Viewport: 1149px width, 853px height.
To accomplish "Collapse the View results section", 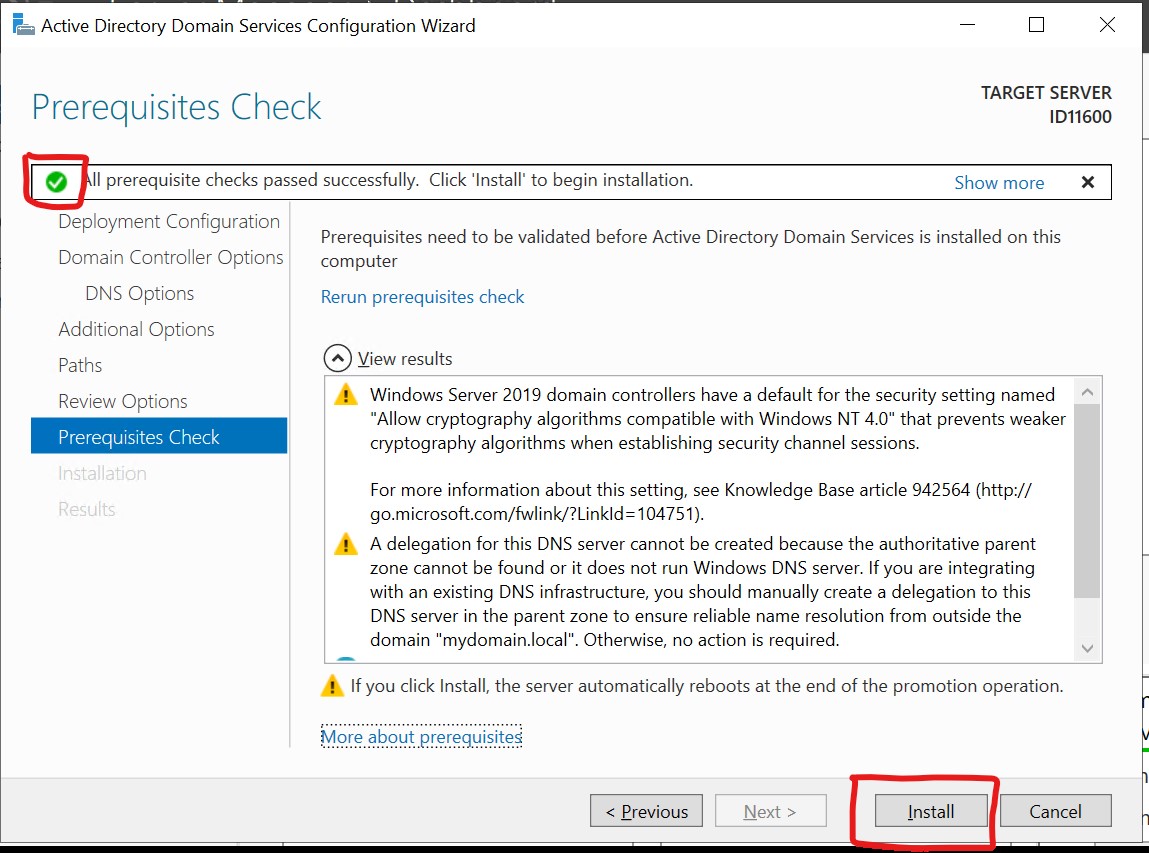I will point(336,358).
